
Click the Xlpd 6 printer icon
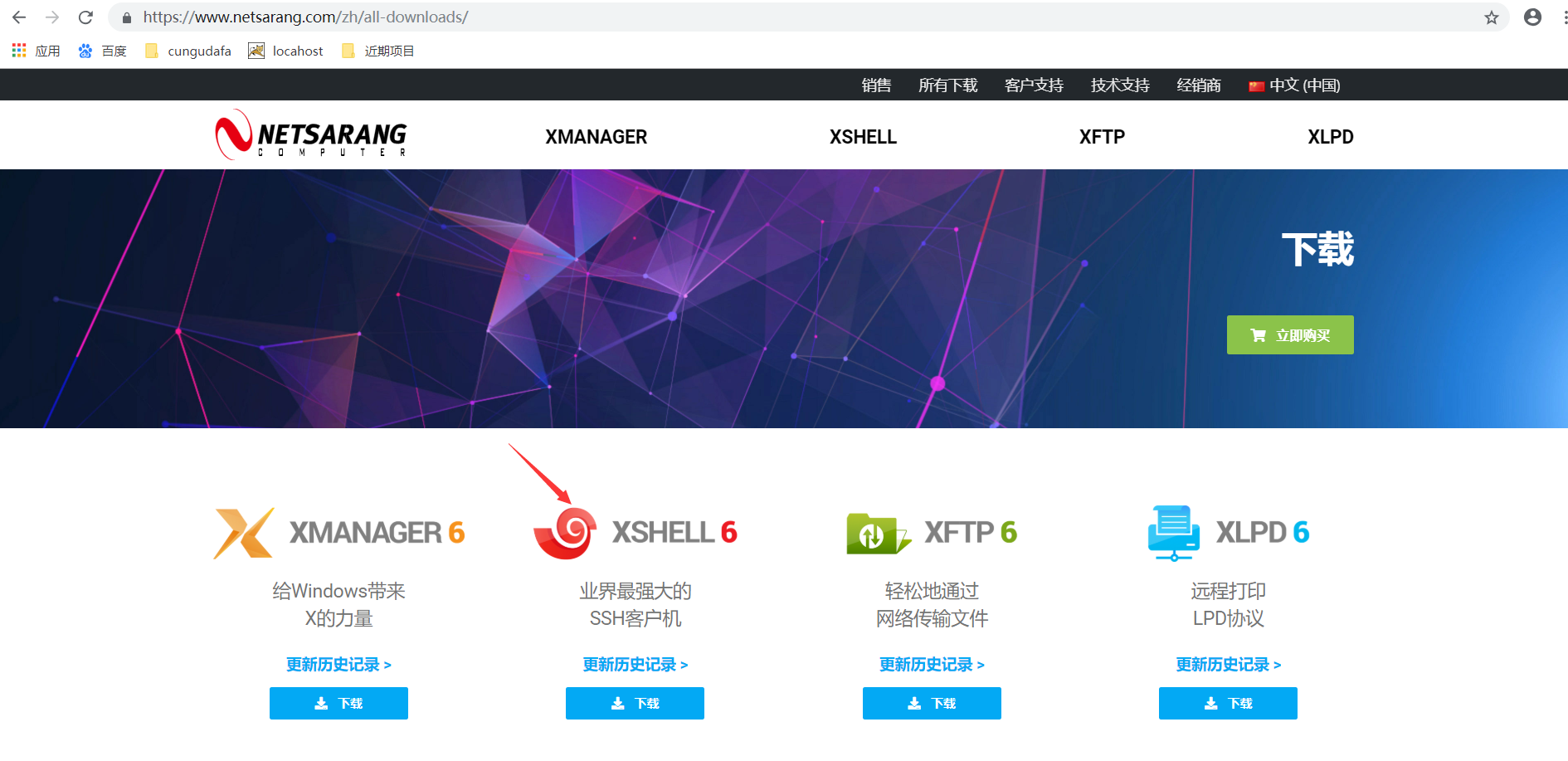(x=1173, y=532)
